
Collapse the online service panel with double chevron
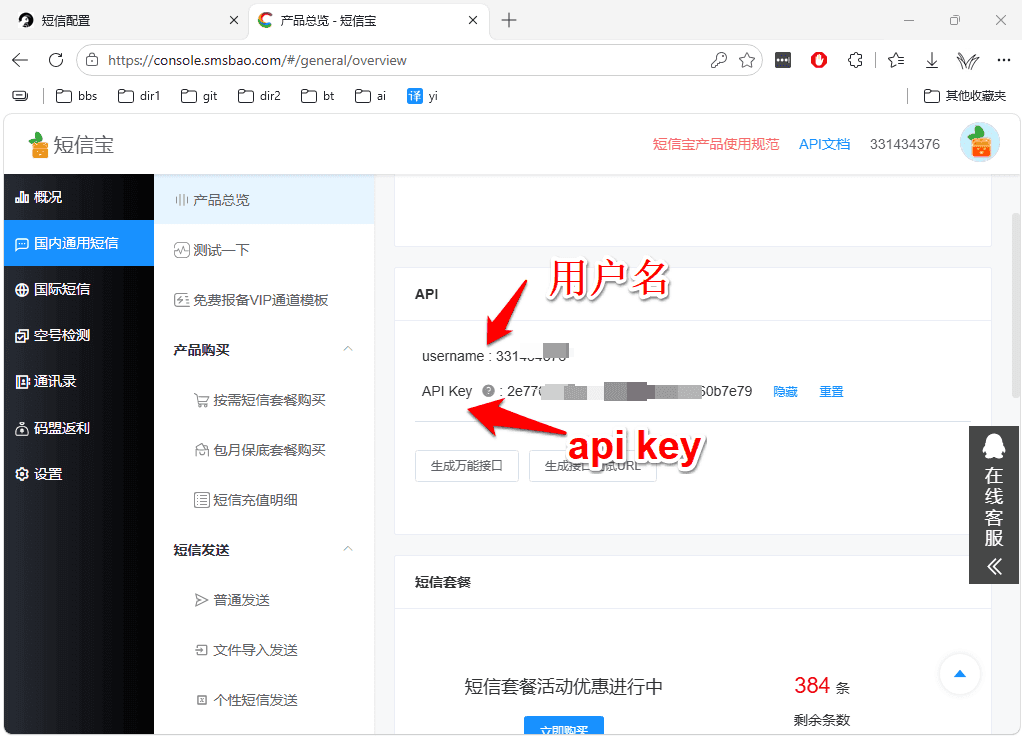pos(994,566)
